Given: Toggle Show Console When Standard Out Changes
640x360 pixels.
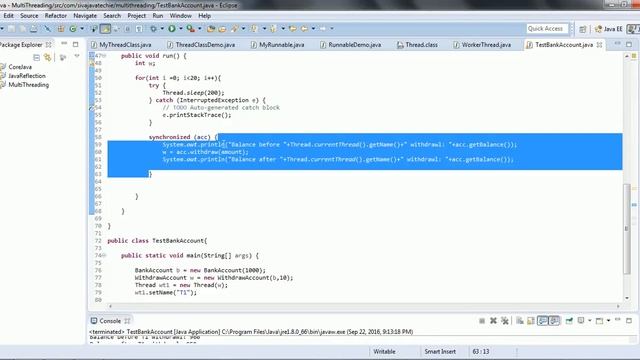Looking at the screenshot, I should tap(542, 321).
